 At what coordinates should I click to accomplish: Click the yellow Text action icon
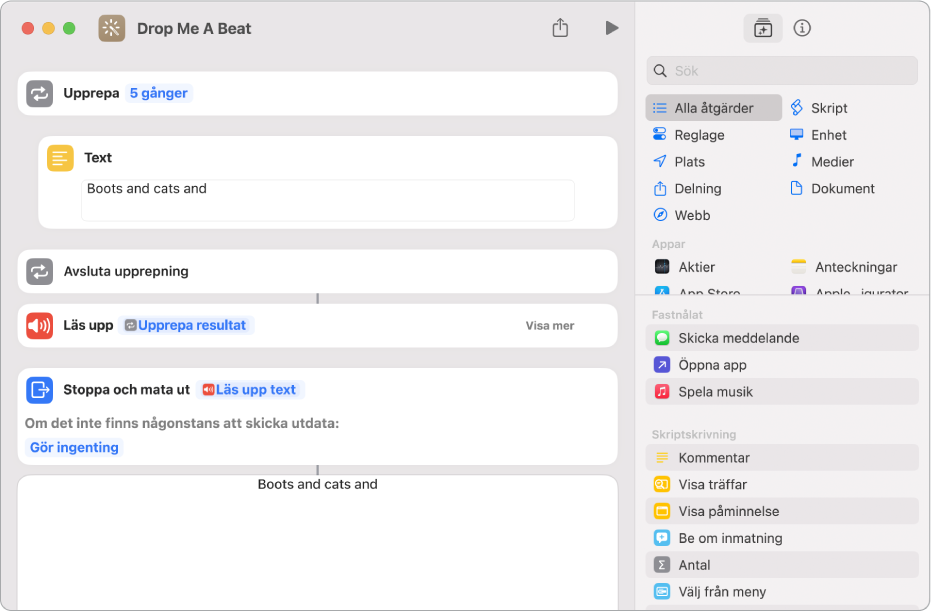(60, 158)
